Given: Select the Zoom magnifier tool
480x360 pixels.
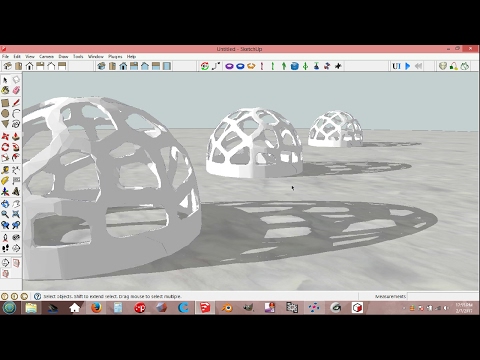Looking at the screenshot, I should point(5,214).
